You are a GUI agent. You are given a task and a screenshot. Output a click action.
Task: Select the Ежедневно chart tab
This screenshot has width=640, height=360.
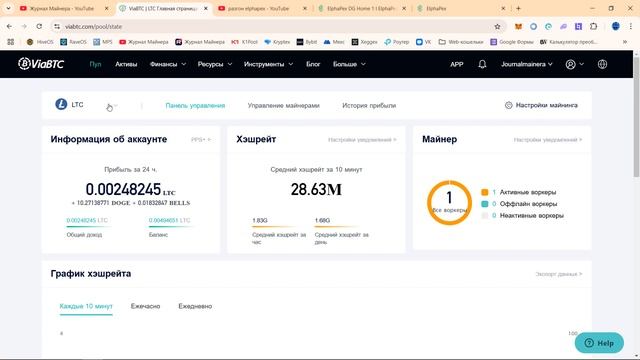(195, 306)
